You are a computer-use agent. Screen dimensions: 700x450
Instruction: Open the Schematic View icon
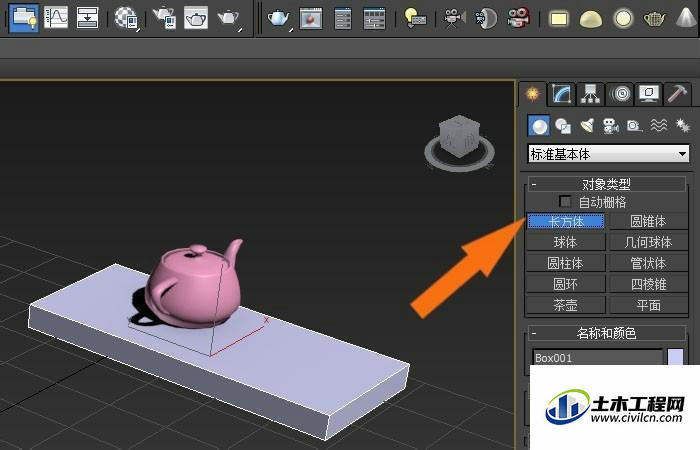[88, 17]
